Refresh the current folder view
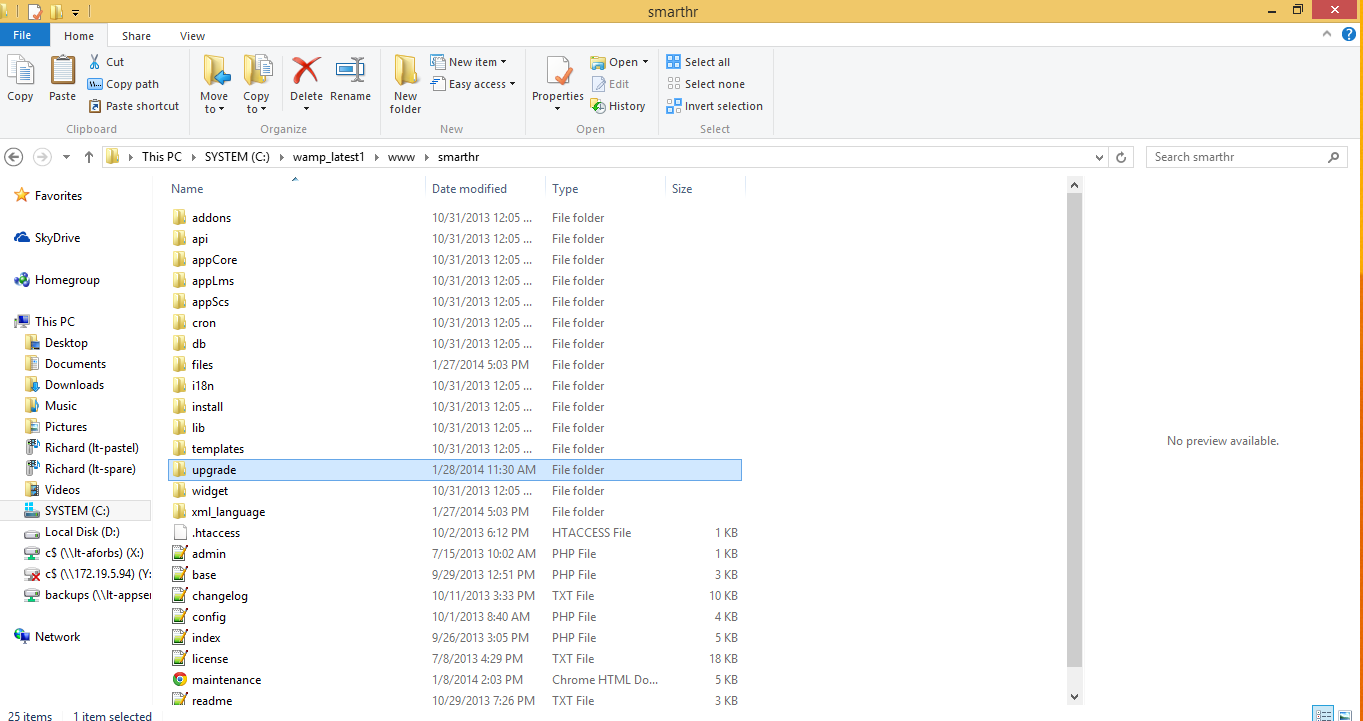Screen dimensions: 1363x721 1121,157
